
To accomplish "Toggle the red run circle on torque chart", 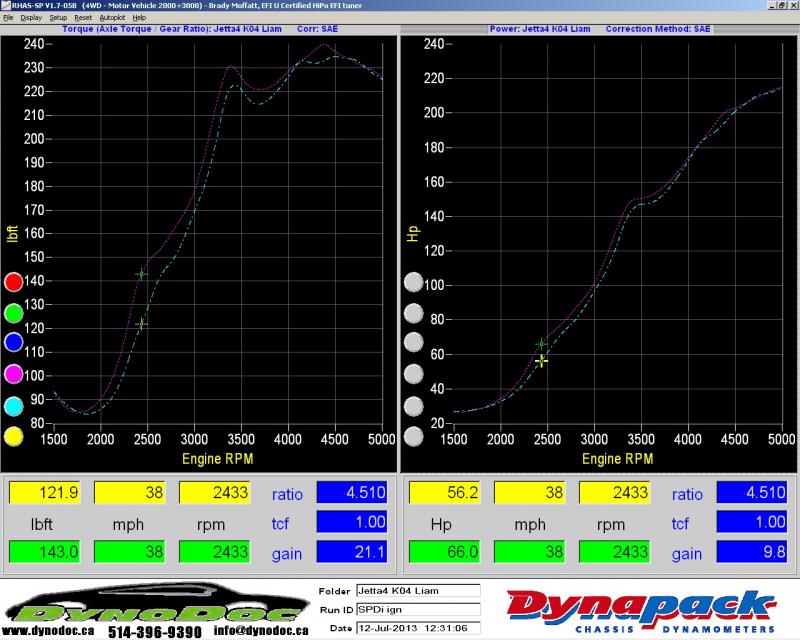I will pyautogui.click(x=14, y=283).
